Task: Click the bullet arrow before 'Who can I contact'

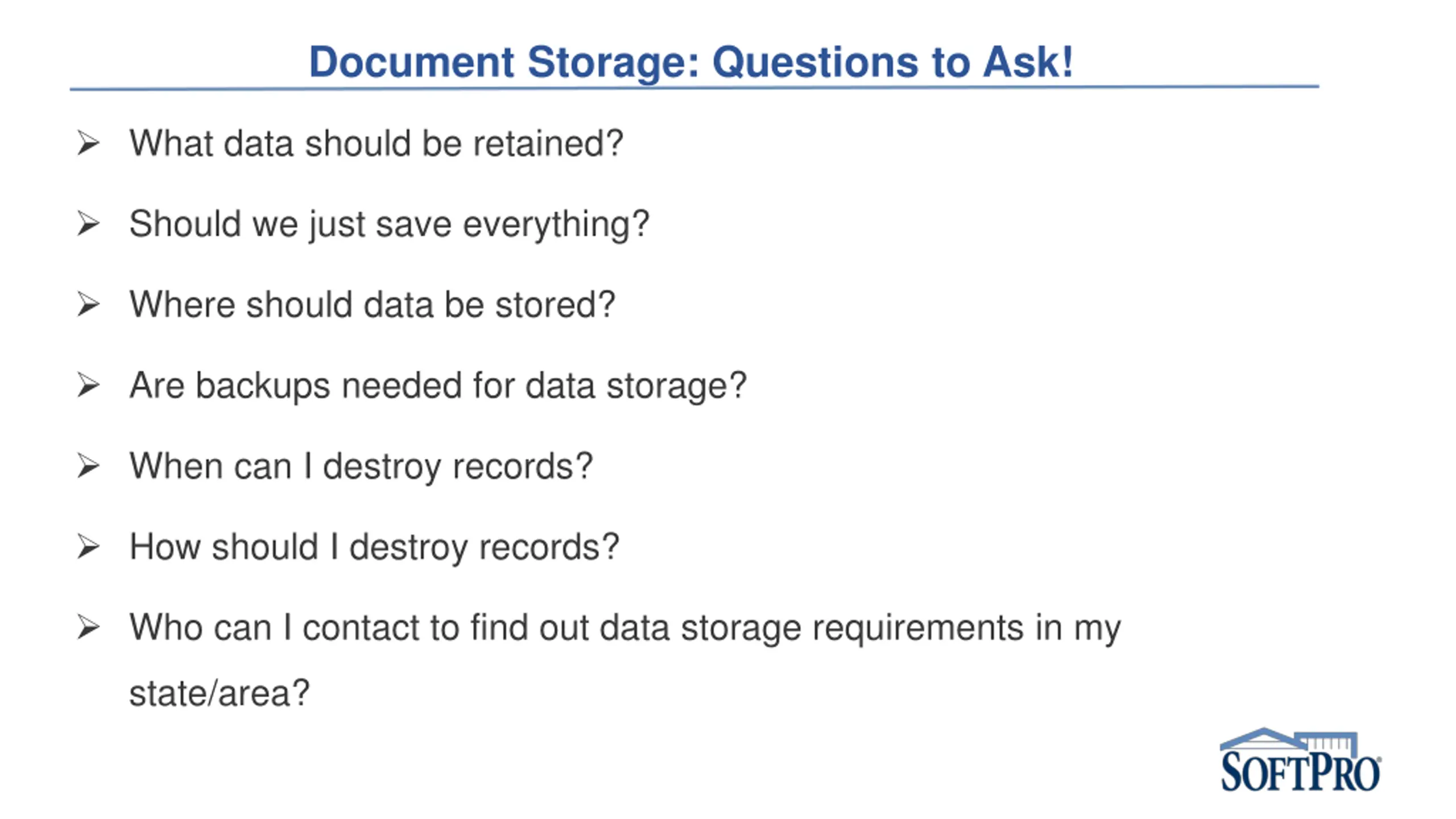Action: tap(89, 627)
